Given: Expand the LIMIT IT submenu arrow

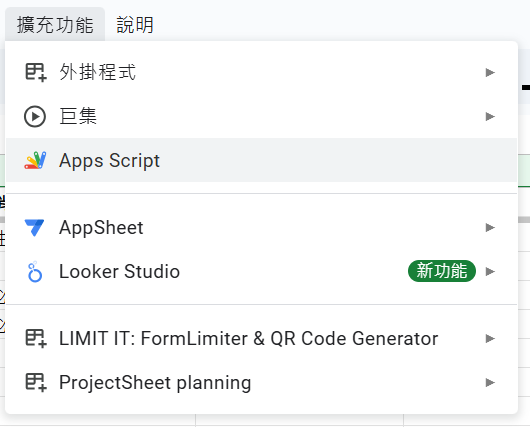Looking at the screenshot, I should 490,338.
